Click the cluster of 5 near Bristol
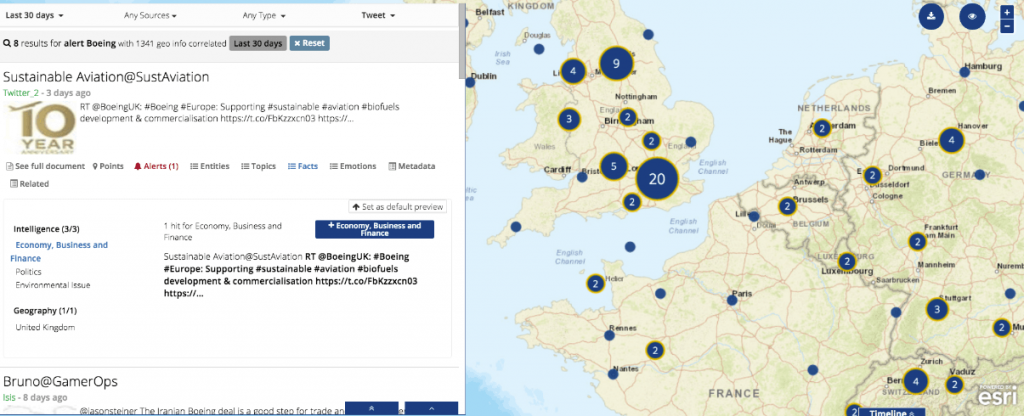Image resolution: width=1024 pixels, height=416 pixels. pos(614,167)
